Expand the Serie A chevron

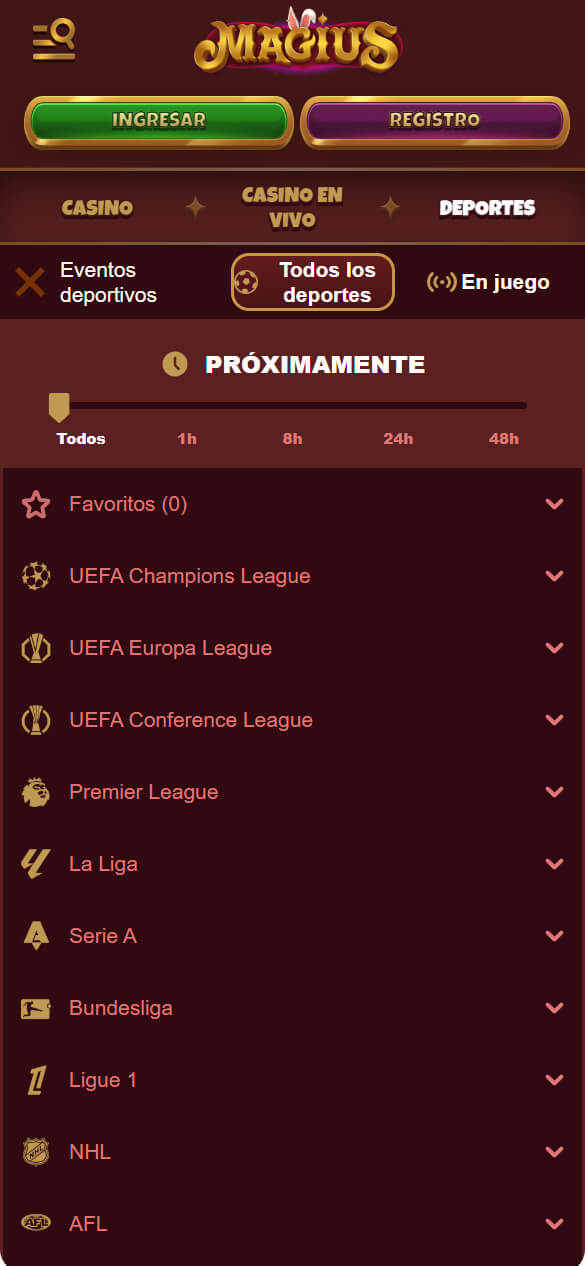(x=555, y=936)
